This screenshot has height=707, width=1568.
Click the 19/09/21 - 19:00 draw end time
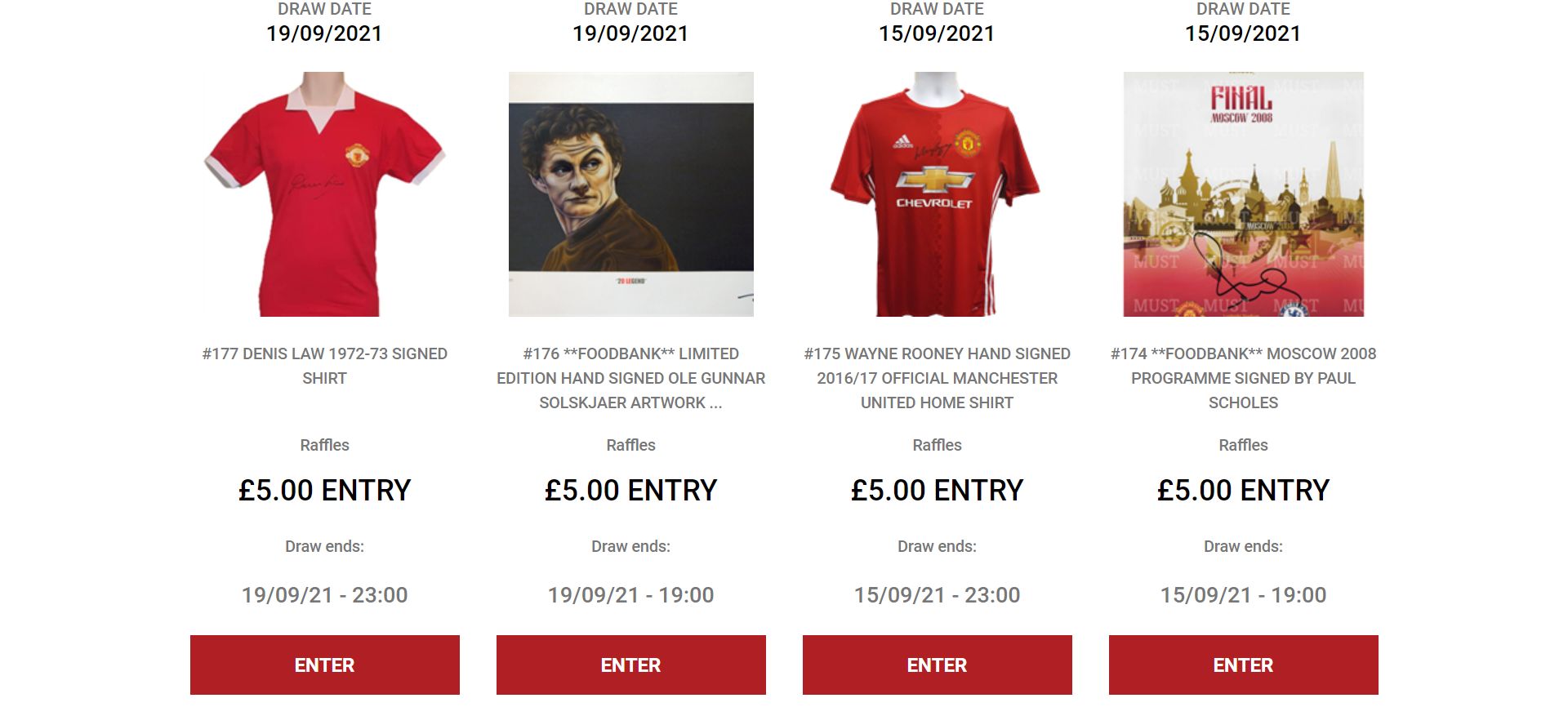[x=630, y=595]
